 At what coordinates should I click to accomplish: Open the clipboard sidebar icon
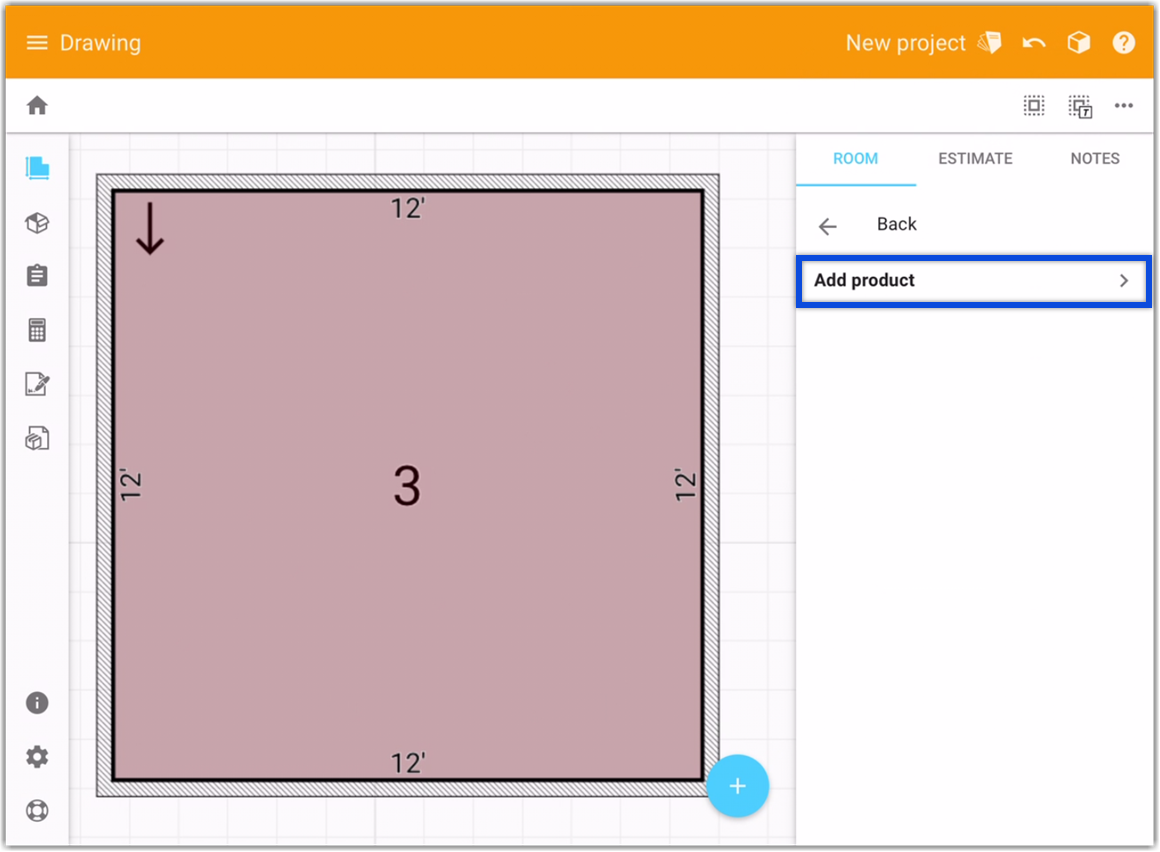(x=37, y=276)
